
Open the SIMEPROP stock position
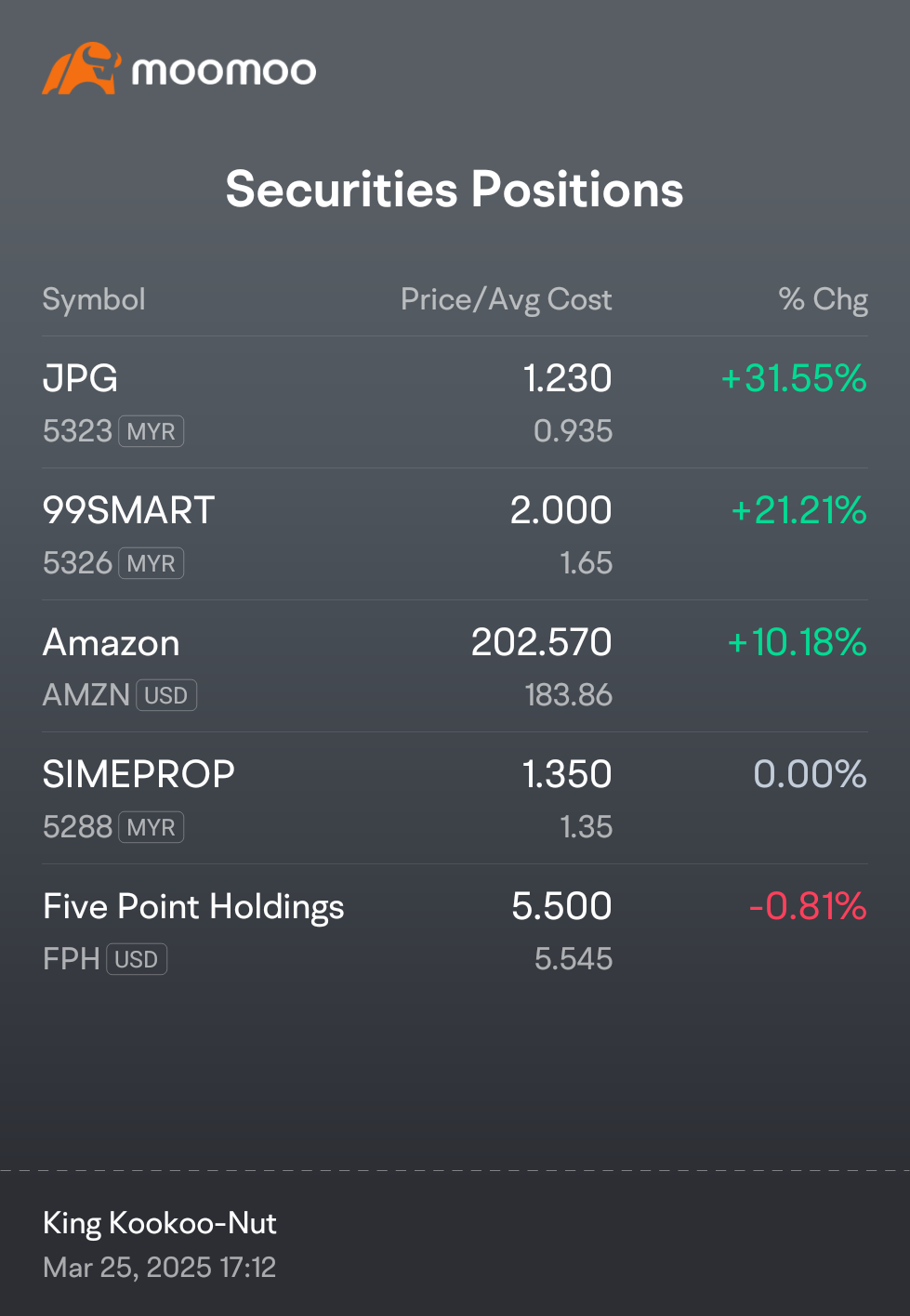tap(455, 798)
